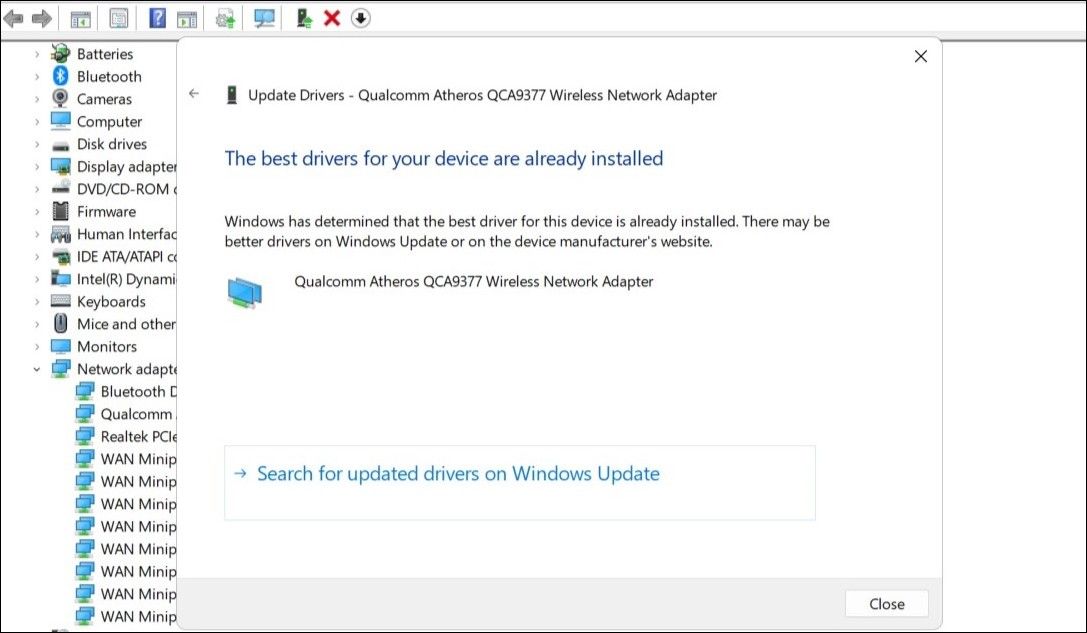Click the back arrow in the Update Drivers dialog

pyautogui.click(x=194, y=91)
